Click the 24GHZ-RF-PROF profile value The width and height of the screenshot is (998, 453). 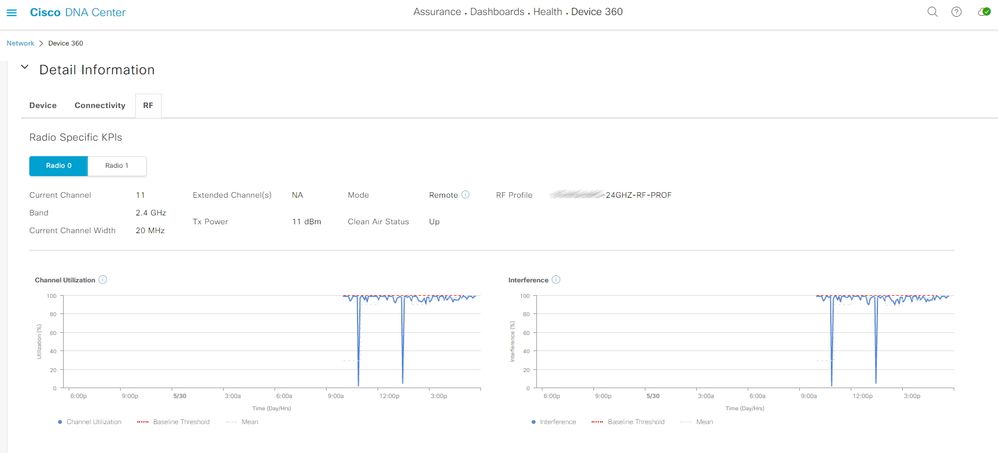click(612, 195)
